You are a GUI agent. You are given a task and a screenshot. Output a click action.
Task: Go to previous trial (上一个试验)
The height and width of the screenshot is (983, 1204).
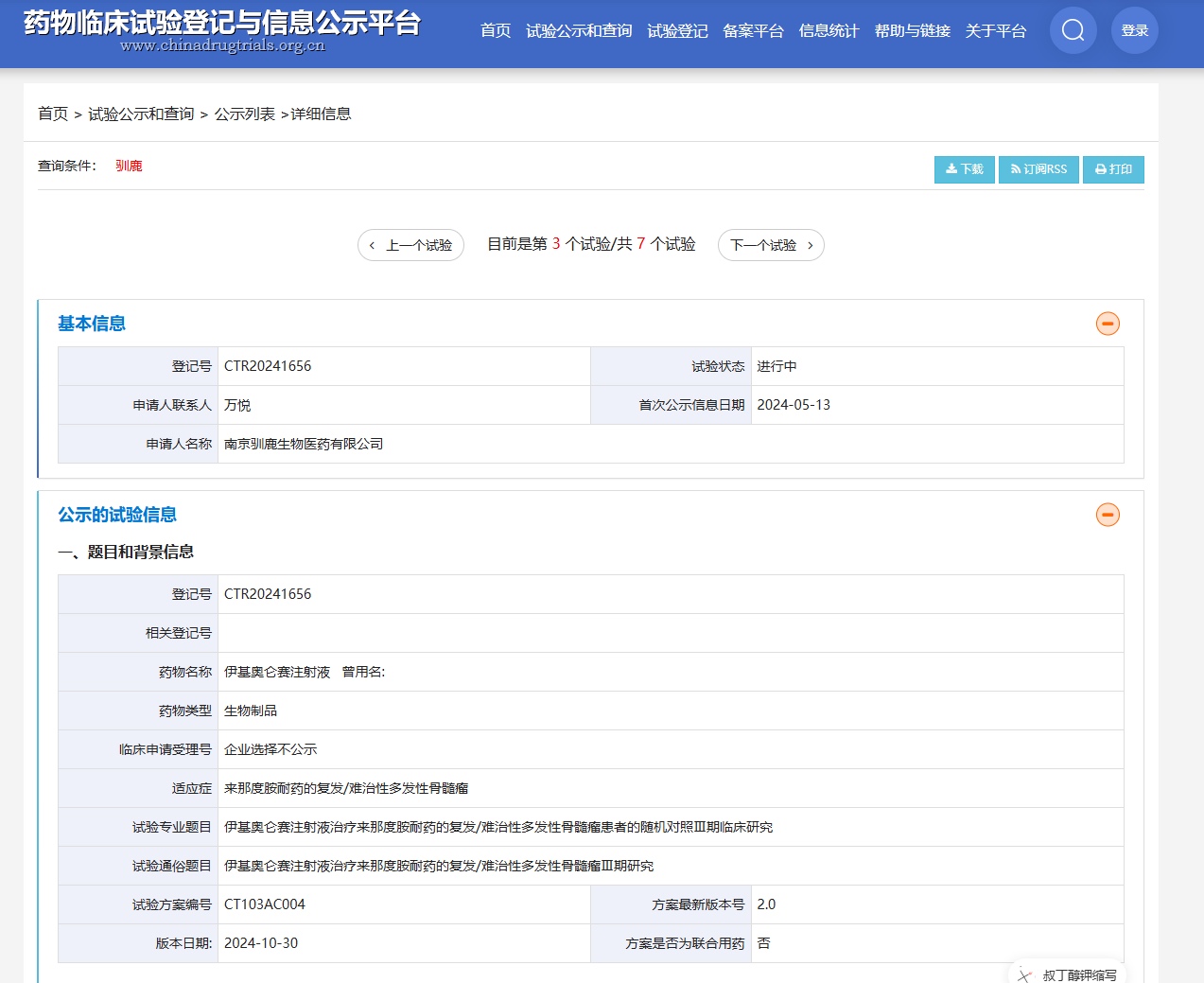[x=410, y=245]
